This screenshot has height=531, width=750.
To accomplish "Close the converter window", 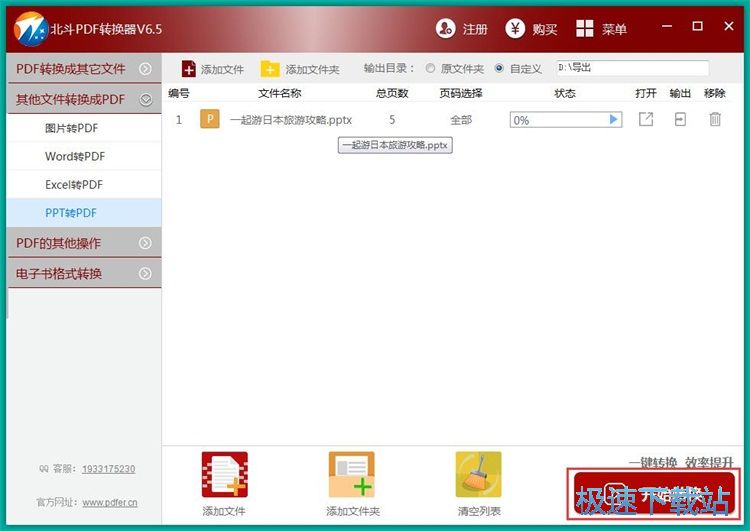I will (728, 26).
